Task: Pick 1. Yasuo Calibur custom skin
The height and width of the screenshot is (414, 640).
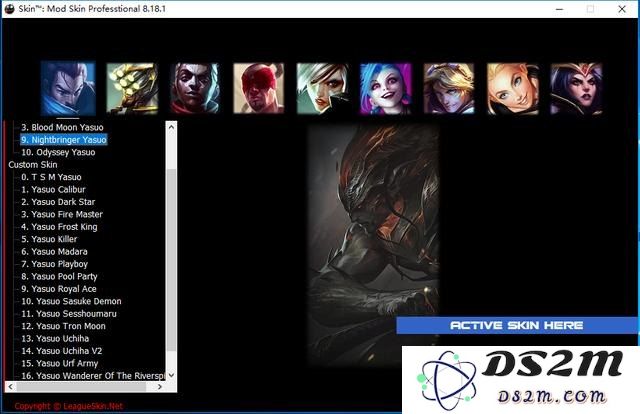Action: [53, 189]
